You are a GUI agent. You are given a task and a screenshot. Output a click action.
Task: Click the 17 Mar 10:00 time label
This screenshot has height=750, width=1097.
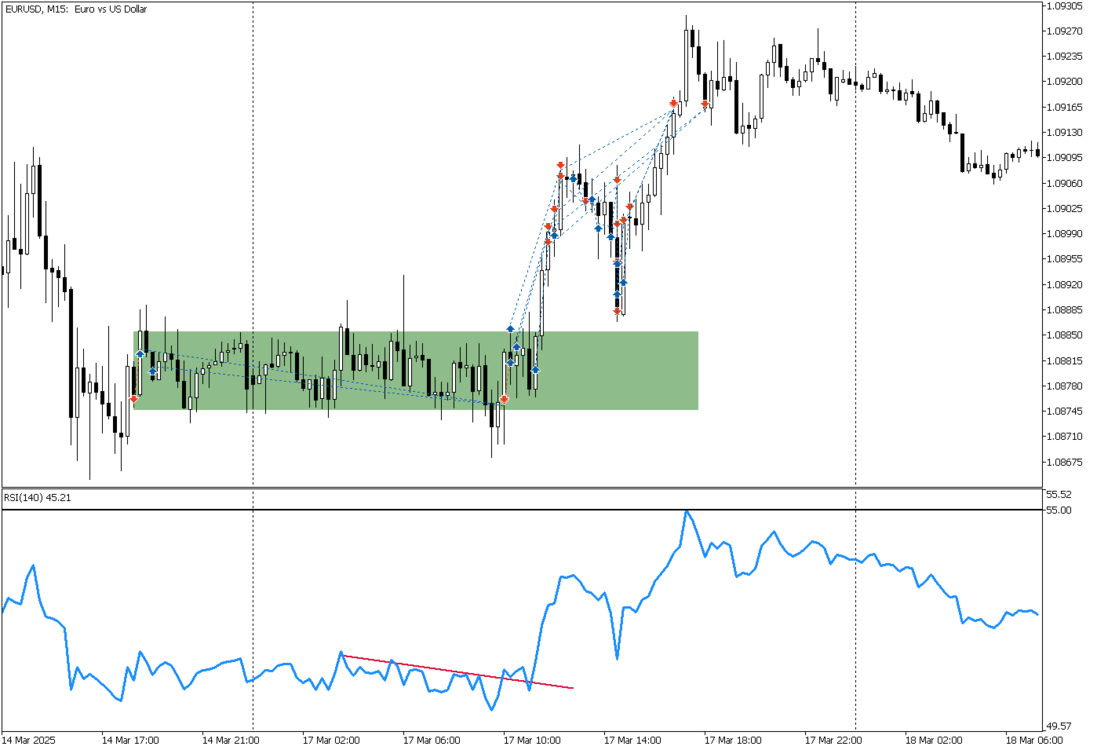[x=532, y=740]
